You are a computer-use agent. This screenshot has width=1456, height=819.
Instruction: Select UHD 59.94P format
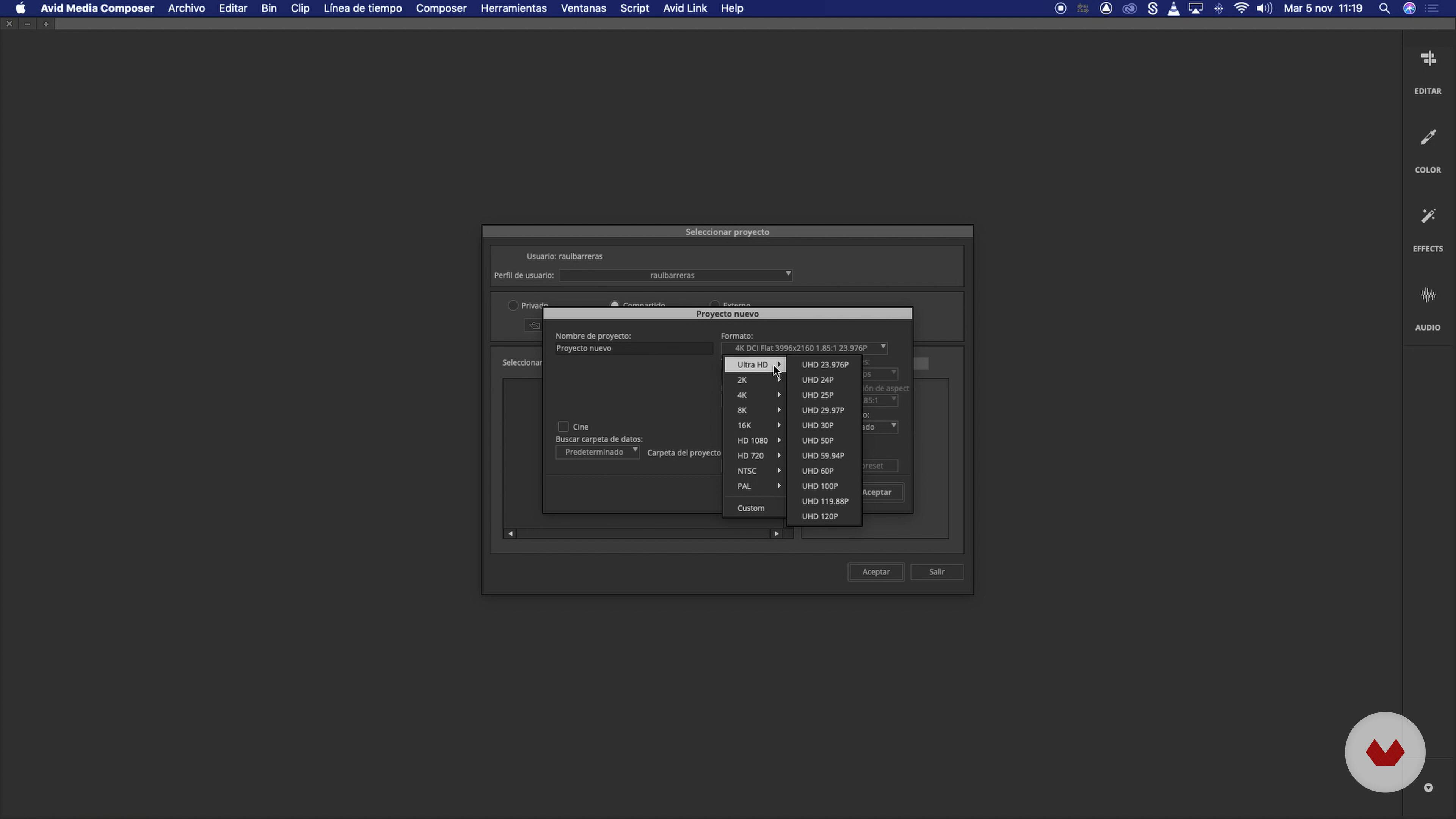pos(825,456)
